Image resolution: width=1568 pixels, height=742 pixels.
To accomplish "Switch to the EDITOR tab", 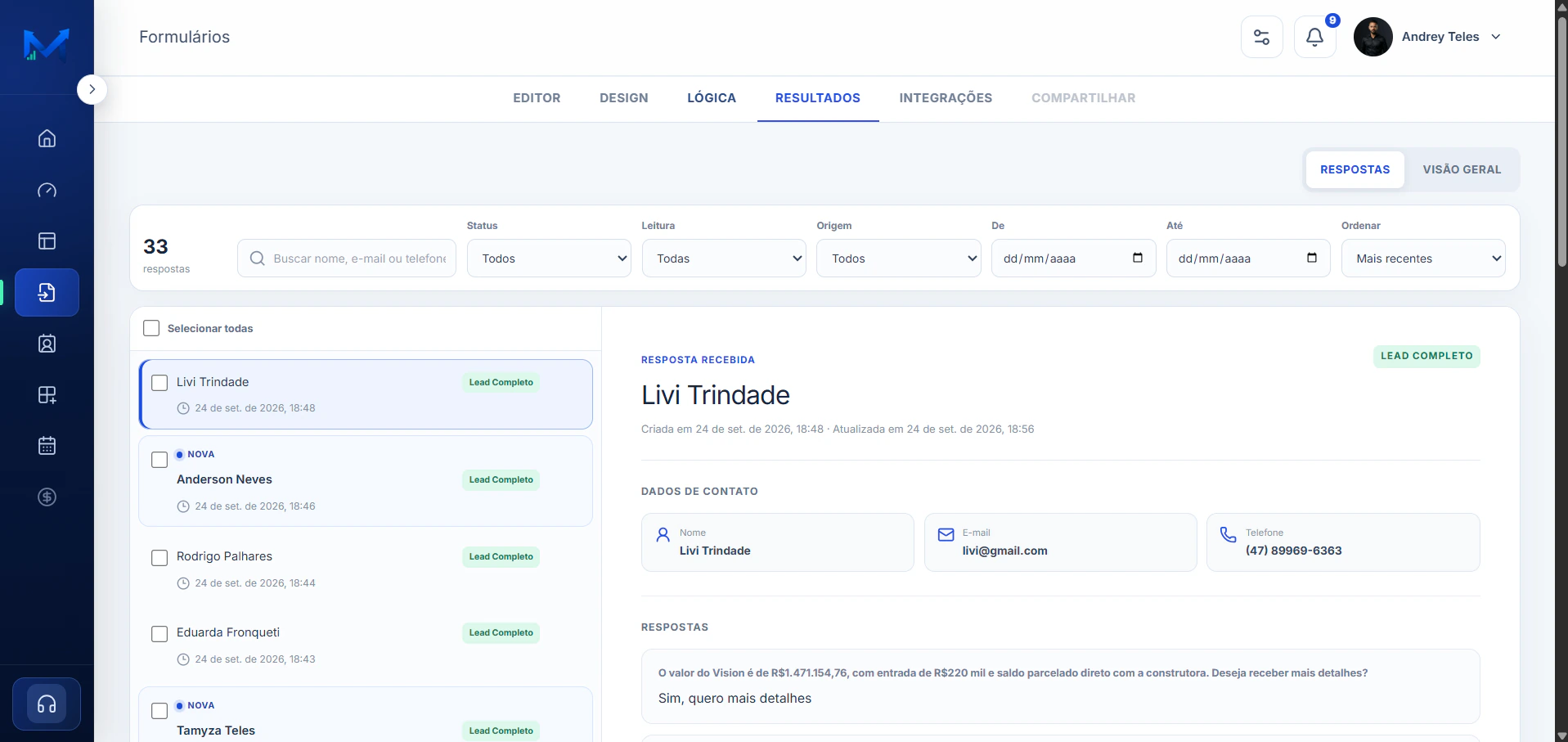I will [537, 98].
